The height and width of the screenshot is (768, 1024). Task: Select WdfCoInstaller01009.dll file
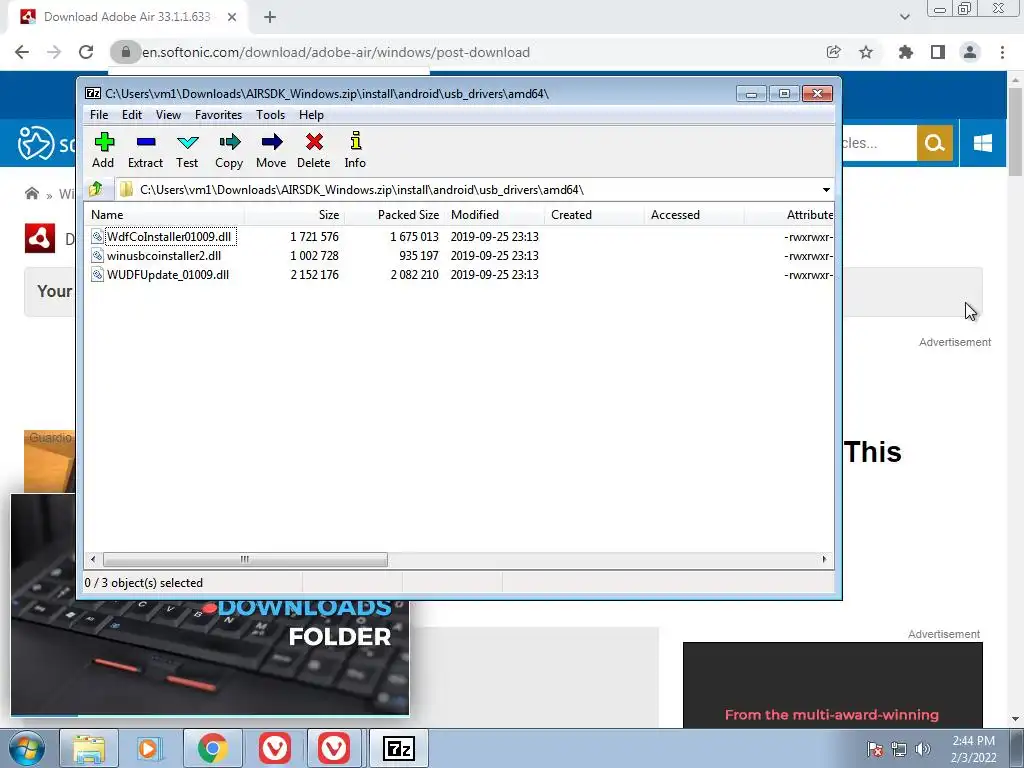(x=169, y=236)
